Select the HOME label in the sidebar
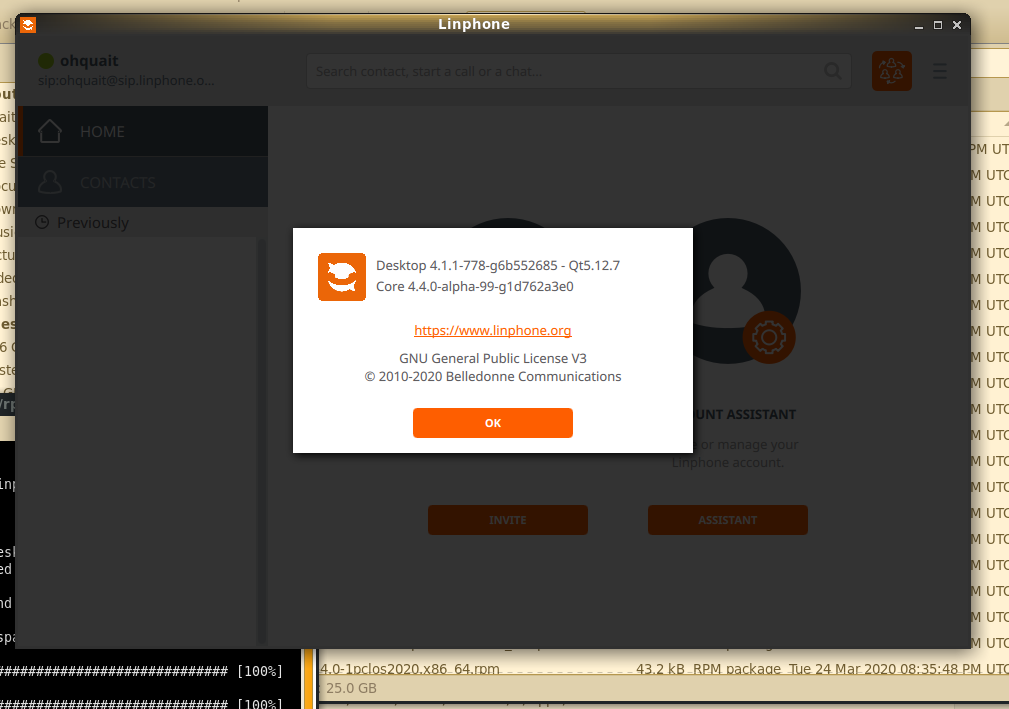This screenshot has height=709, width=1009. coord(102,131)
